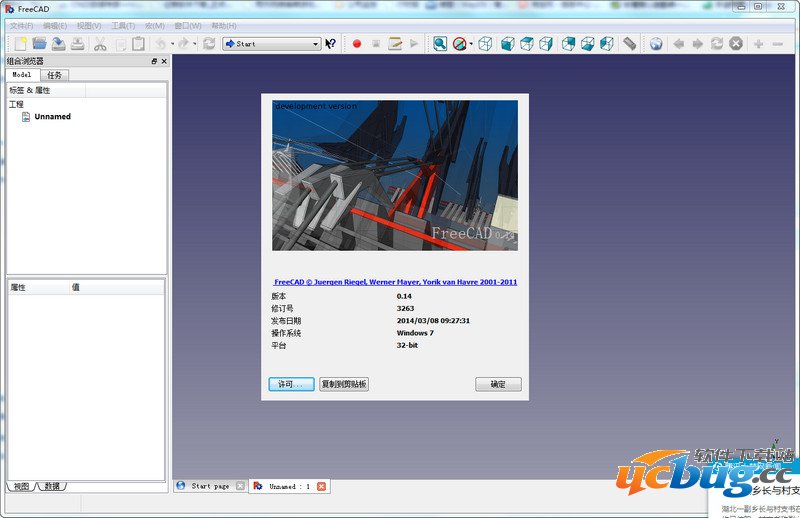The width and height of the screenshot is (800, 518).
Task: Run the macro with the play icon
Action: 414,44
